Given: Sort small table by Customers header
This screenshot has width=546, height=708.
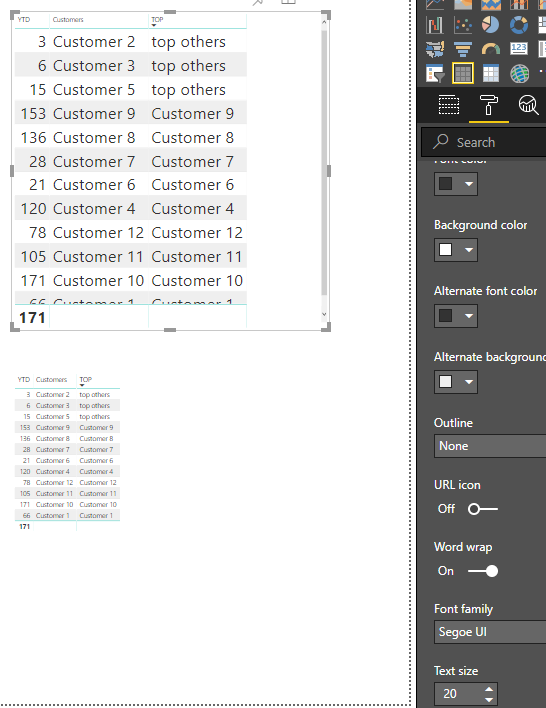Looking at the screenshot, I should (x=51, y=379).
